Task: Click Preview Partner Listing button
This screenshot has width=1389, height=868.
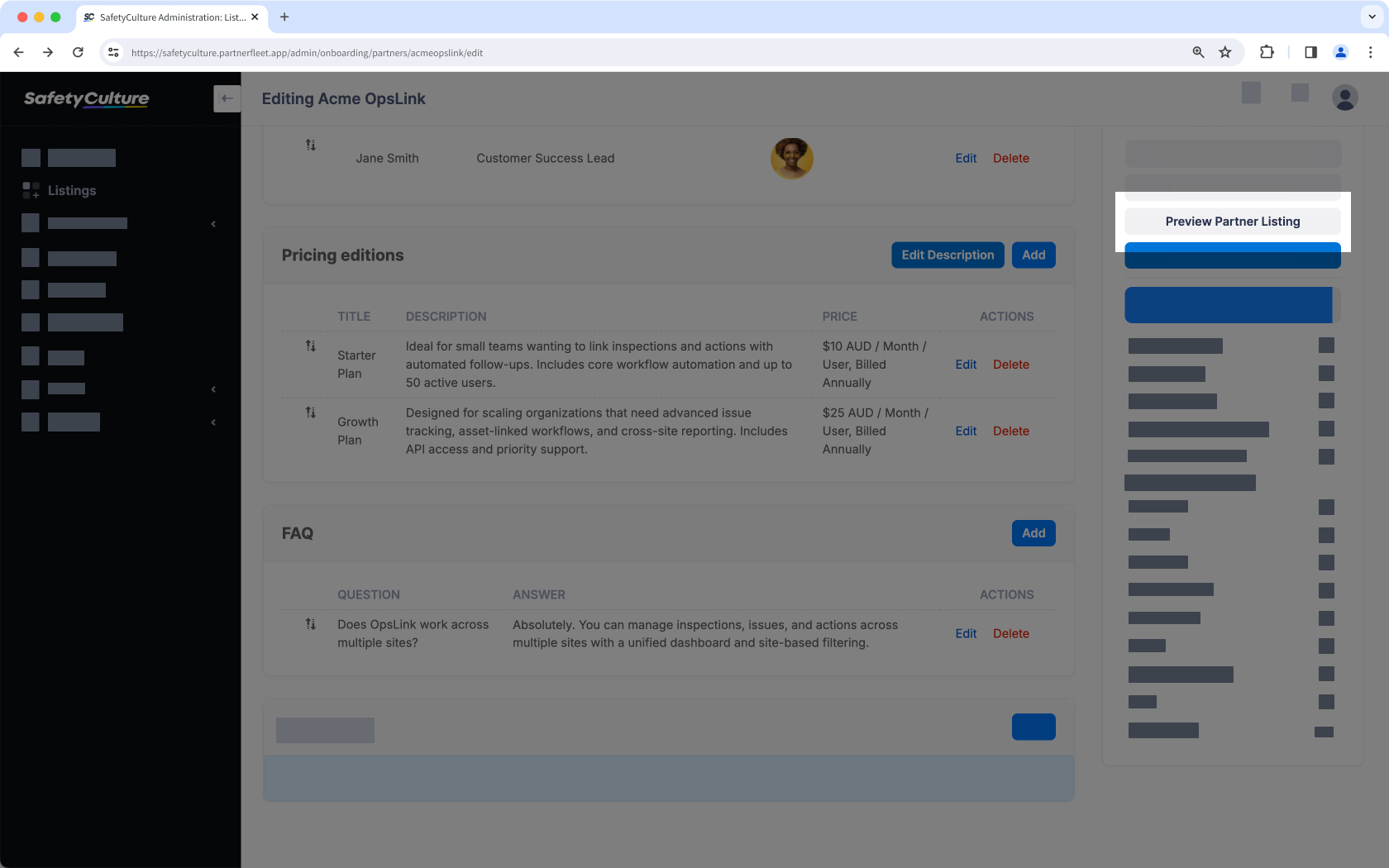Action: (x=1232, y=222)
